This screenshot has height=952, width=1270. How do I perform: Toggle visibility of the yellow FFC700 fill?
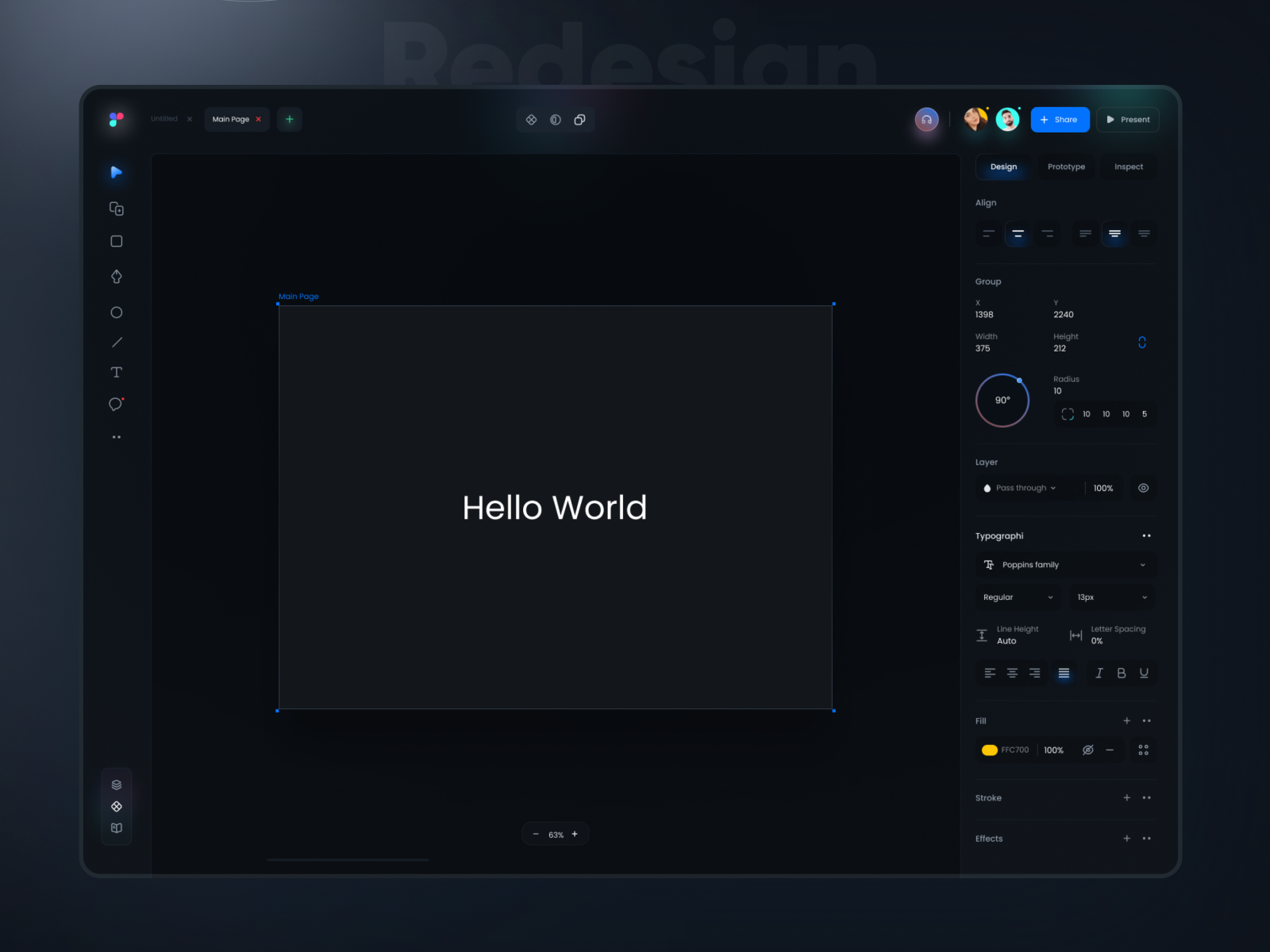[1087, 750]
